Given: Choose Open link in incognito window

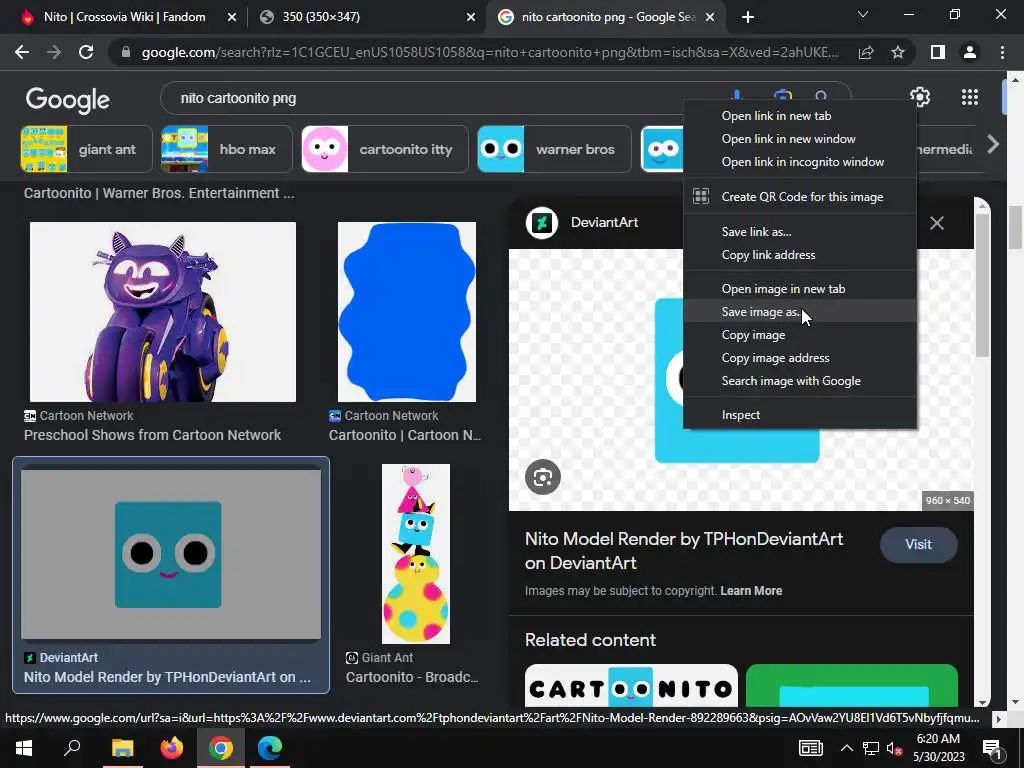Looking at the screenshot, I should 800,161.
